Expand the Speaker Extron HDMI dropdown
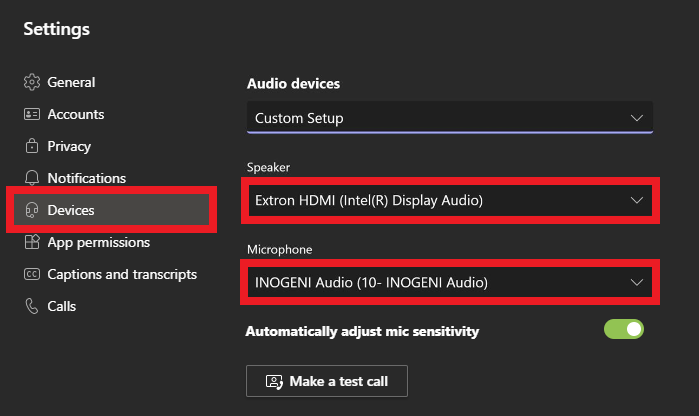Viewport: 699px width, 416px height. pos(450,200)
